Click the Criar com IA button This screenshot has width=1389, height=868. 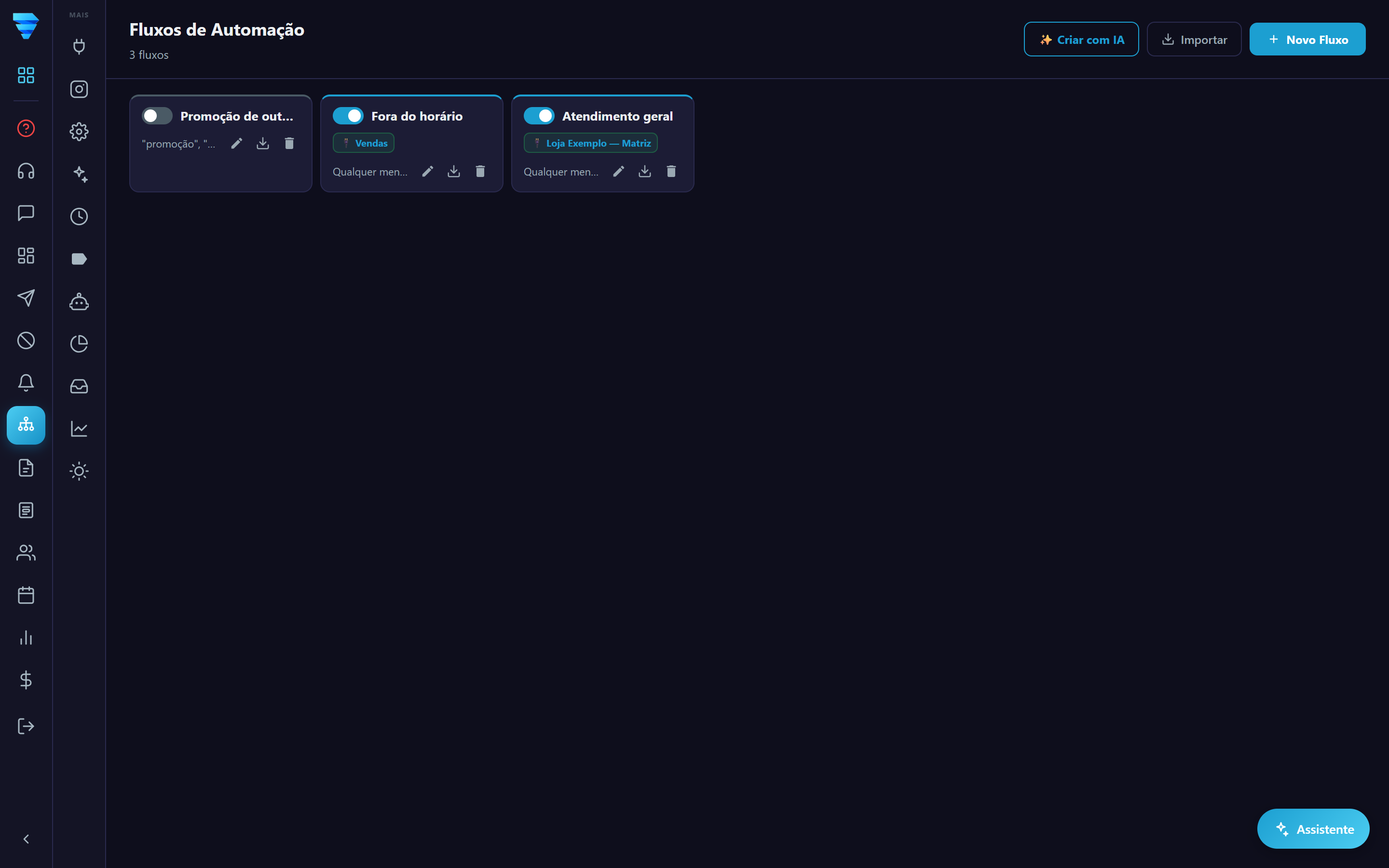tap(1081, 39)
